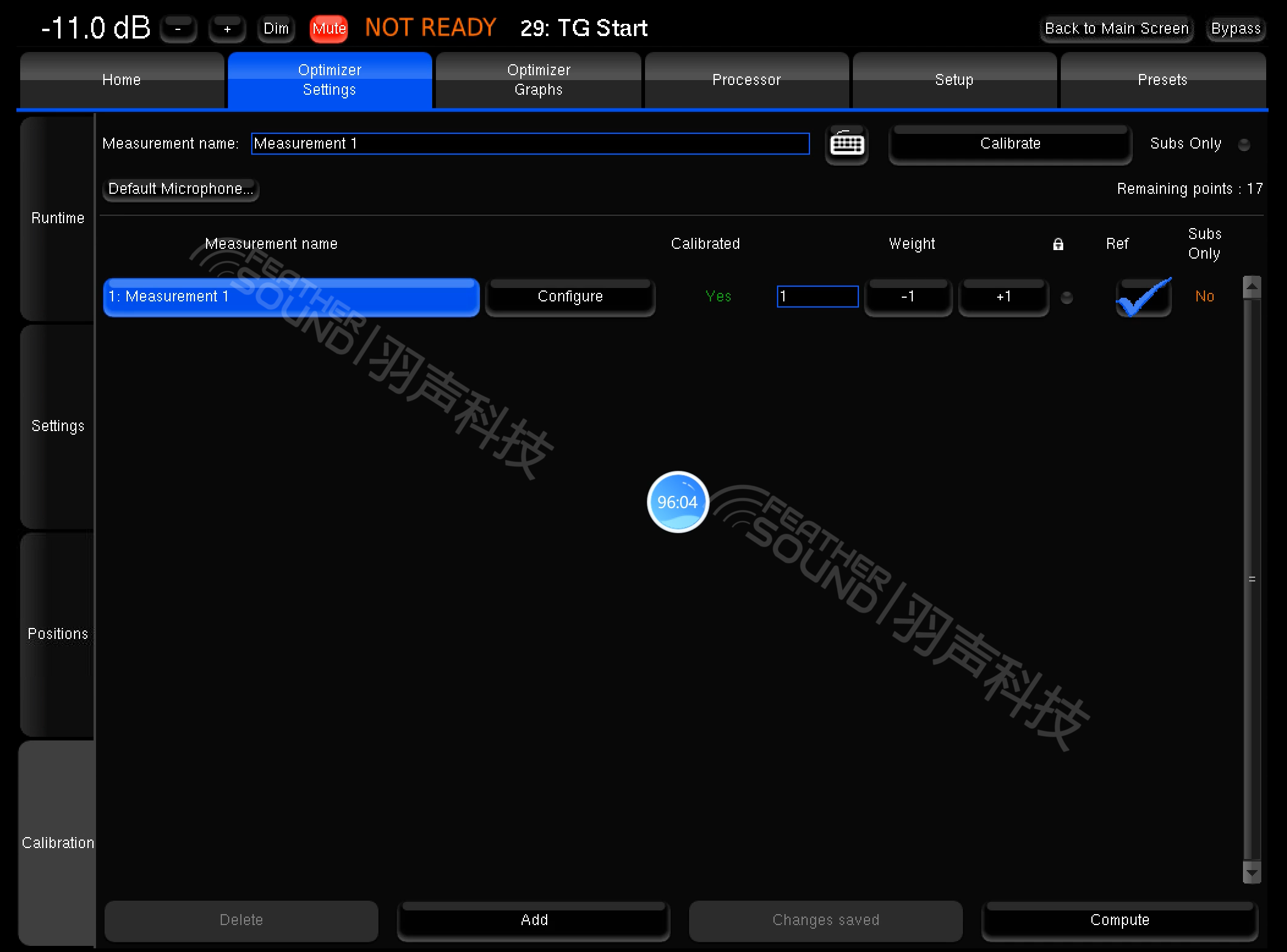
Task: Toggle the Ref checkmark for Measurement 1
Action: [x=1143, y=297]
